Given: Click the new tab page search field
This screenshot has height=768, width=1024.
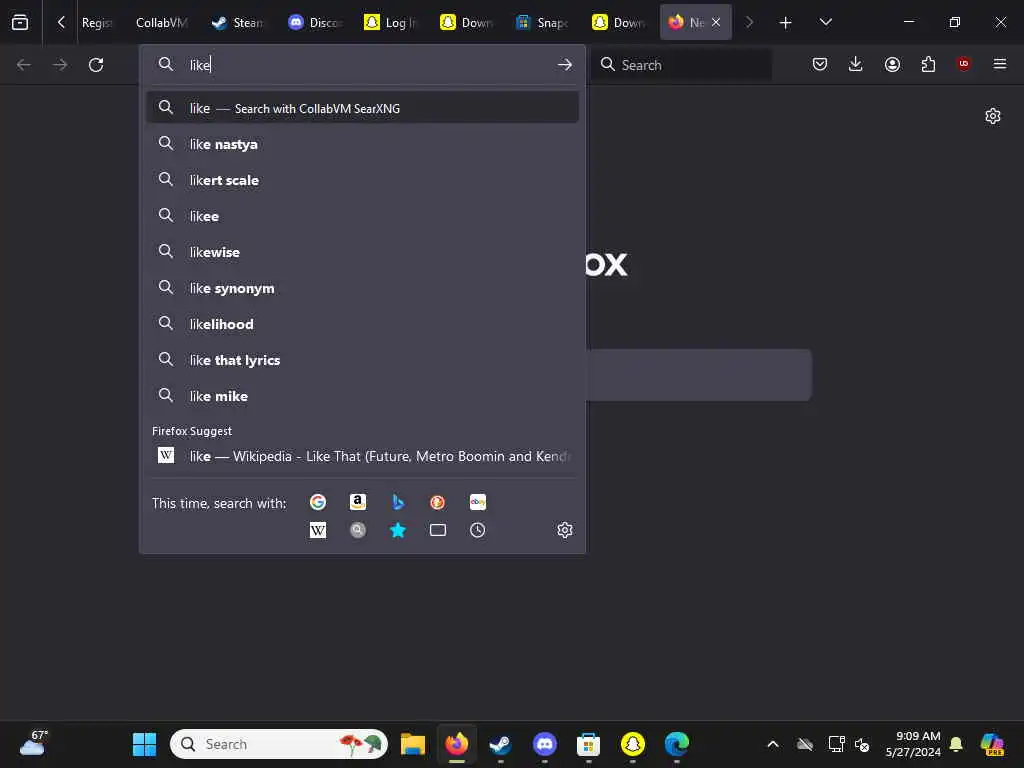Looking at the screenshot, I should tap(699, 375).
